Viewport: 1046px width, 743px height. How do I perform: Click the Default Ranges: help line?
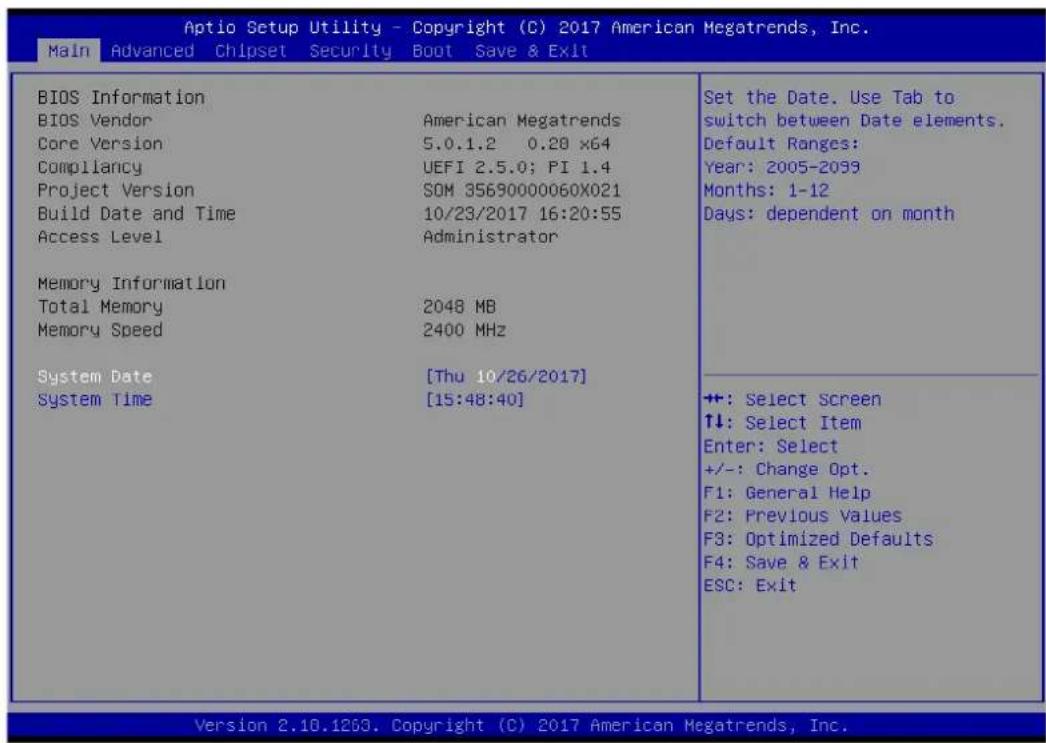(782, 144)
